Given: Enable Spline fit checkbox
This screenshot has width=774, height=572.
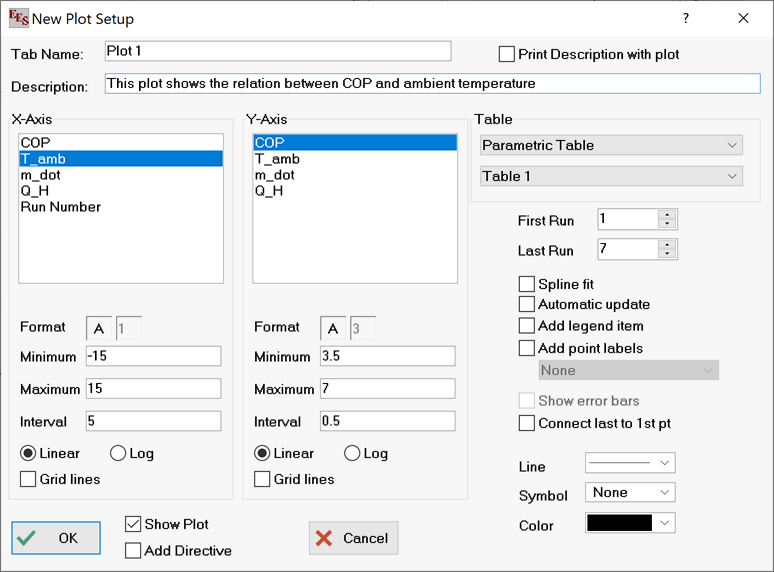Looking at the screenshot, I should pyautogui.click(x=527, y=284).
